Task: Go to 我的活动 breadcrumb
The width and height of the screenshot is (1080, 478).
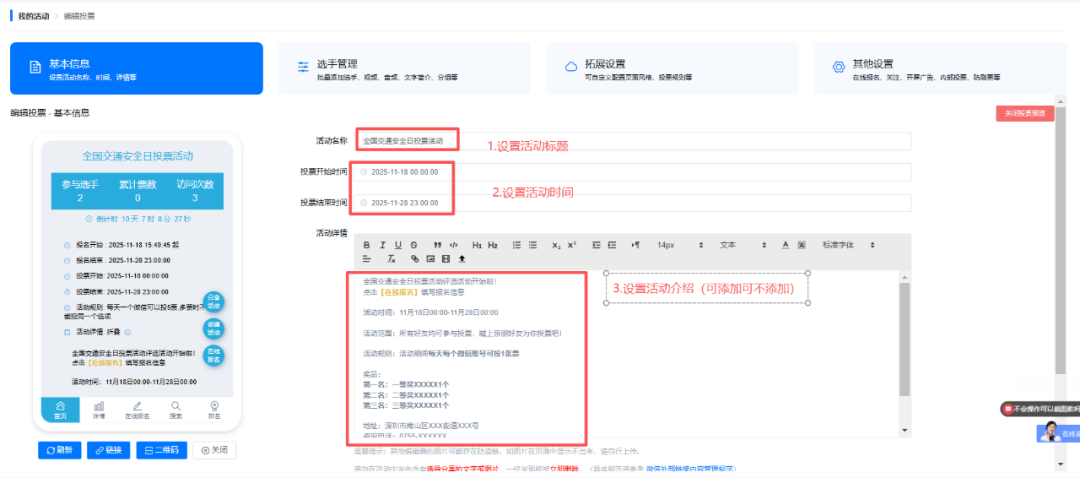Action: click(34, 16)
